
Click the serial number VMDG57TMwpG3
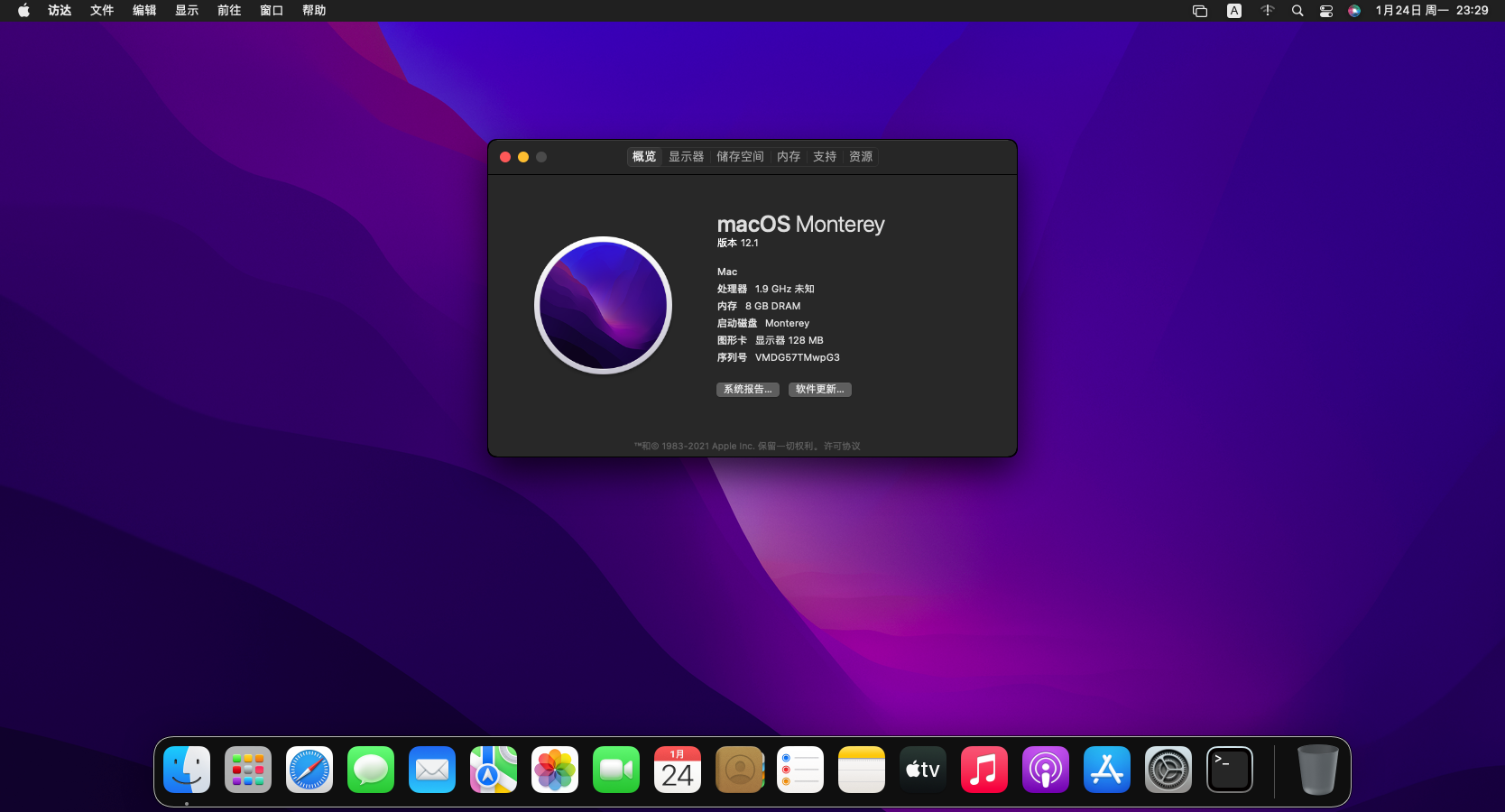click(x=798, y=358)
